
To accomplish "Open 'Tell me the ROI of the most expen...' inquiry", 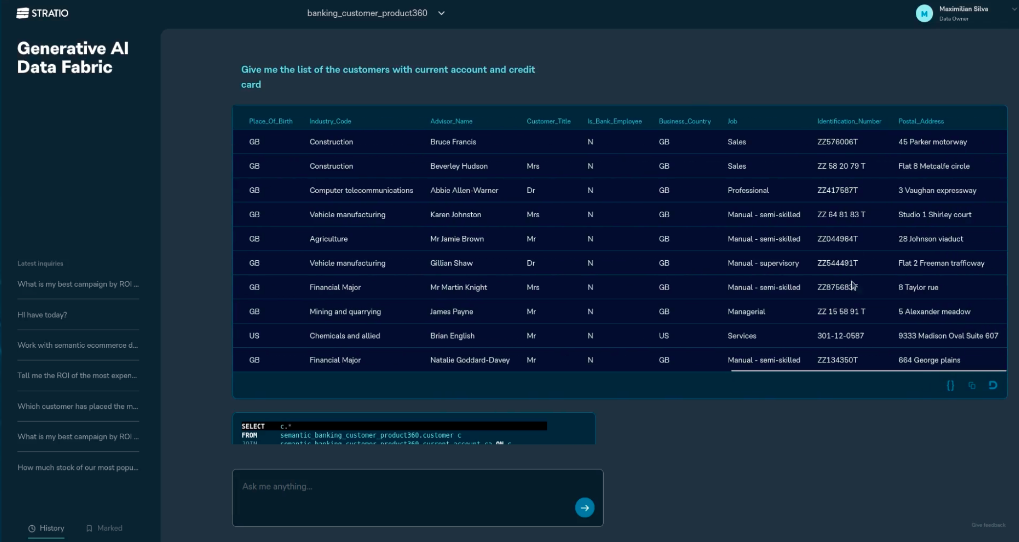I will pyautogui.click(x=78, y=376).
